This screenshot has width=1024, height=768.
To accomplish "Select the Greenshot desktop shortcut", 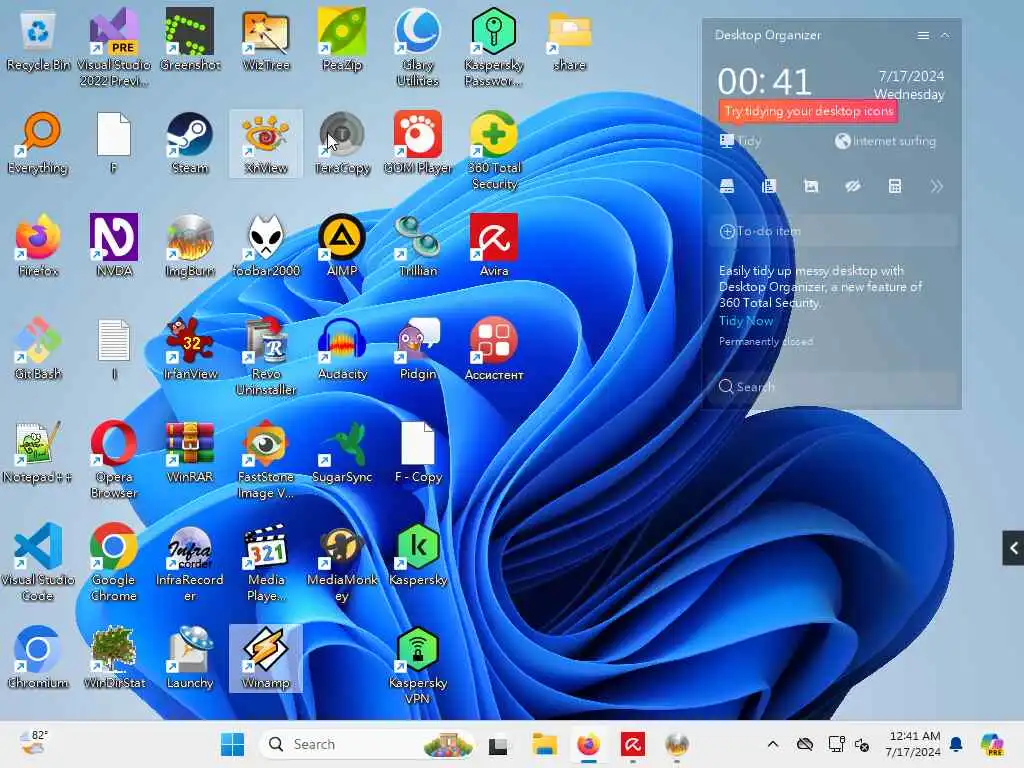I will 189,40.
